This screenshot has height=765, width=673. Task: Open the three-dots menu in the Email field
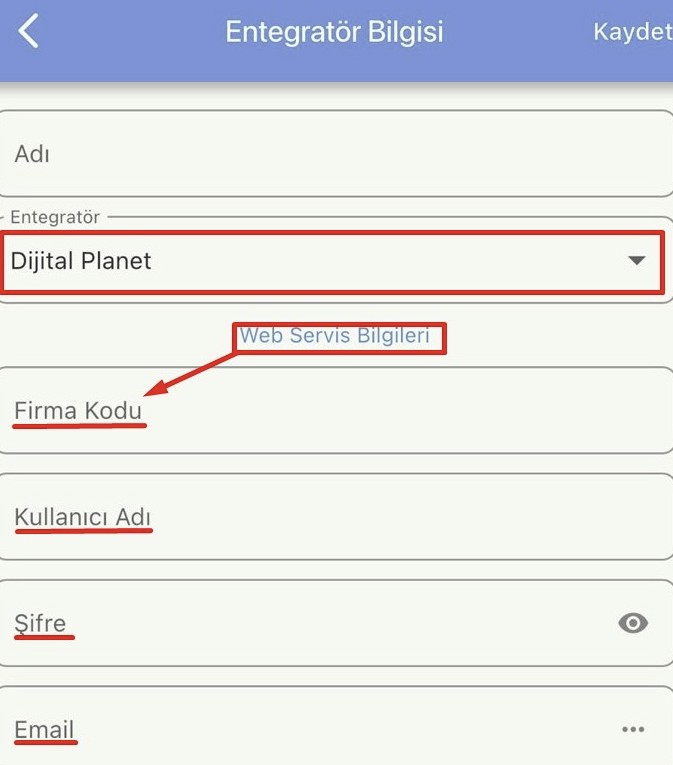(x=633, y=730)
